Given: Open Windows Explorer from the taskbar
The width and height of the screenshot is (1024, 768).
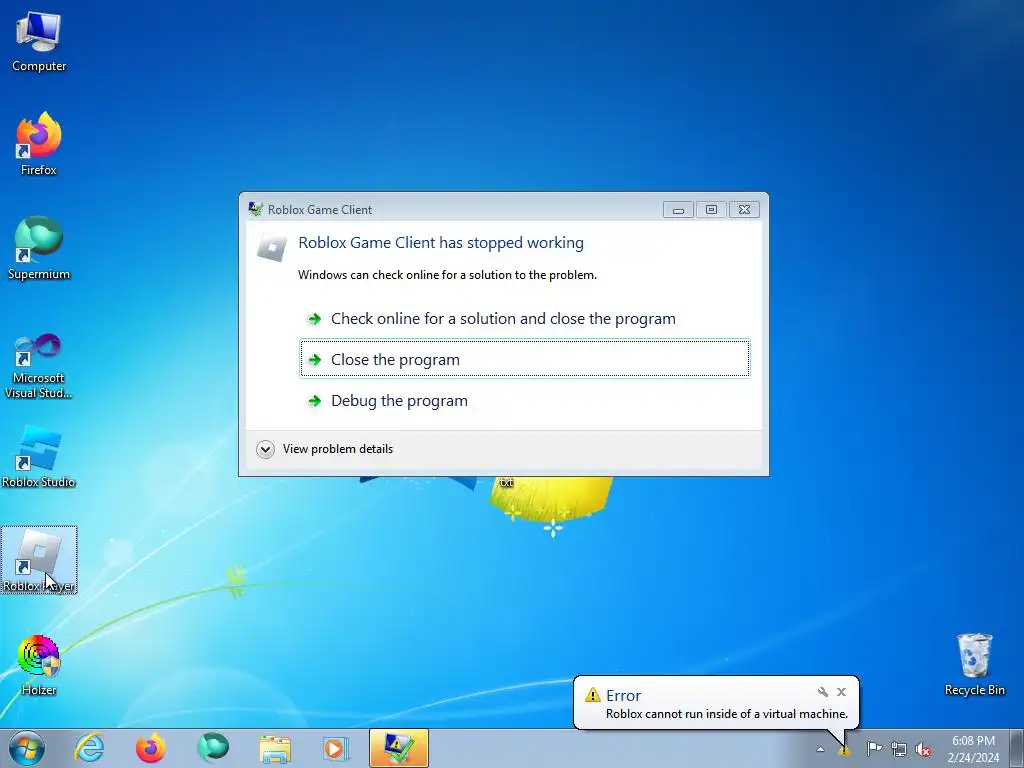Looking at the screenshot, I should (x=275, y=748).
